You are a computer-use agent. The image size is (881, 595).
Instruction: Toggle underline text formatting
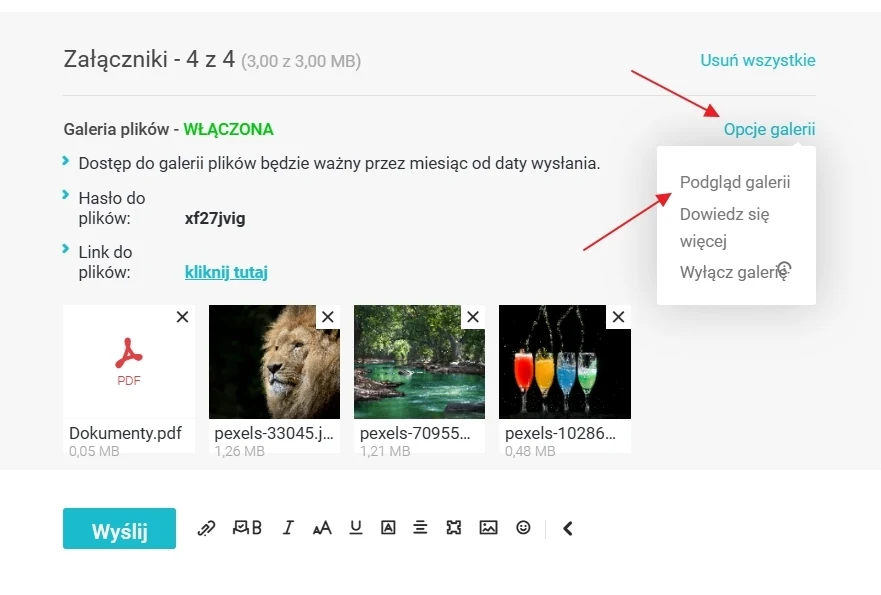[356, 528]
